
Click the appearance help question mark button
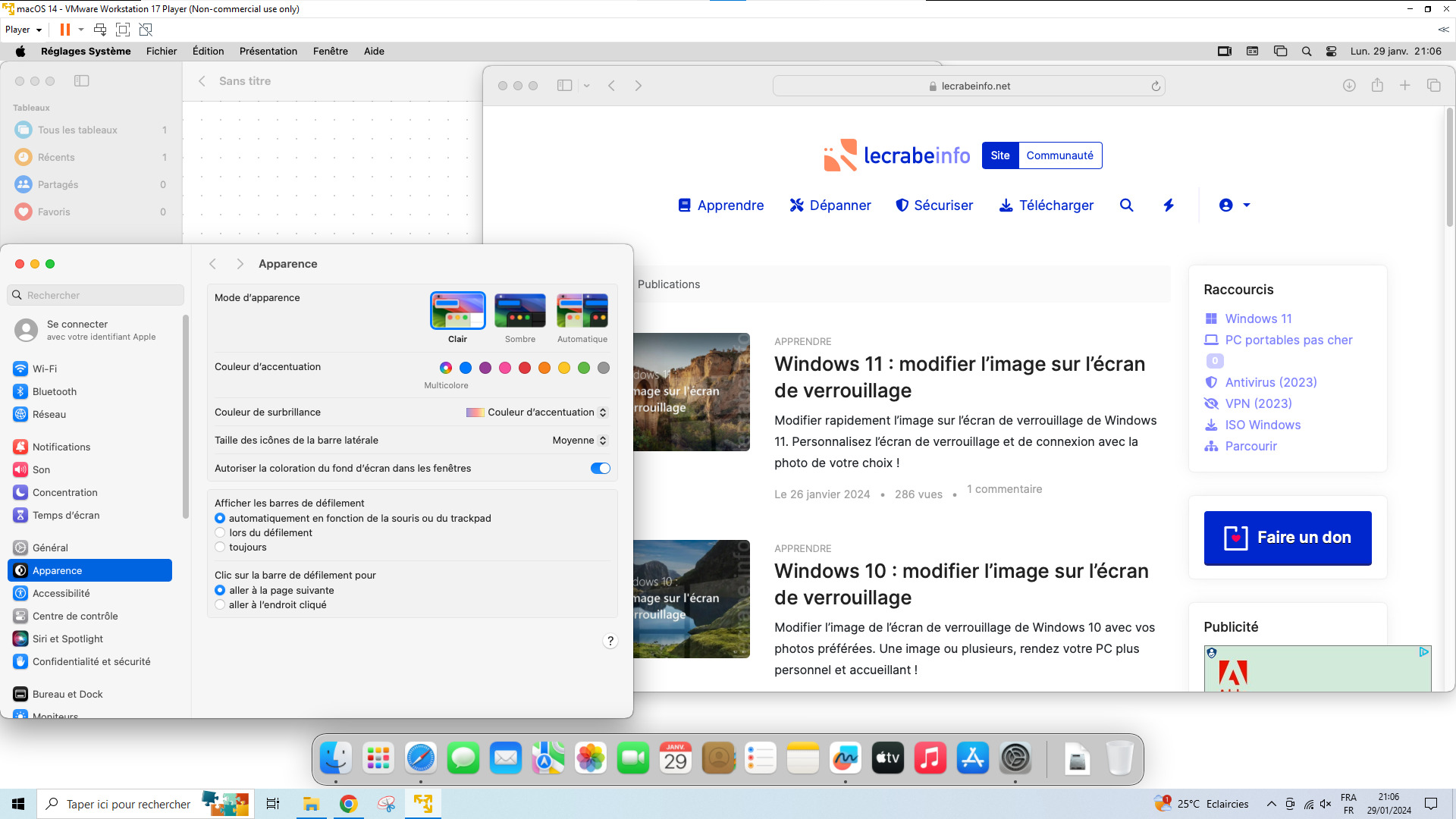(x=610, y=641)
